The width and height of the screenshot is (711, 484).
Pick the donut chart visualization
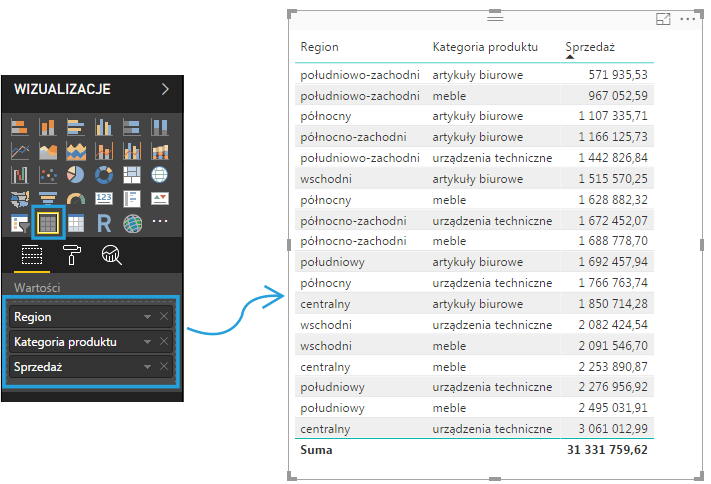pyautogui.click(x=103, y=174)
